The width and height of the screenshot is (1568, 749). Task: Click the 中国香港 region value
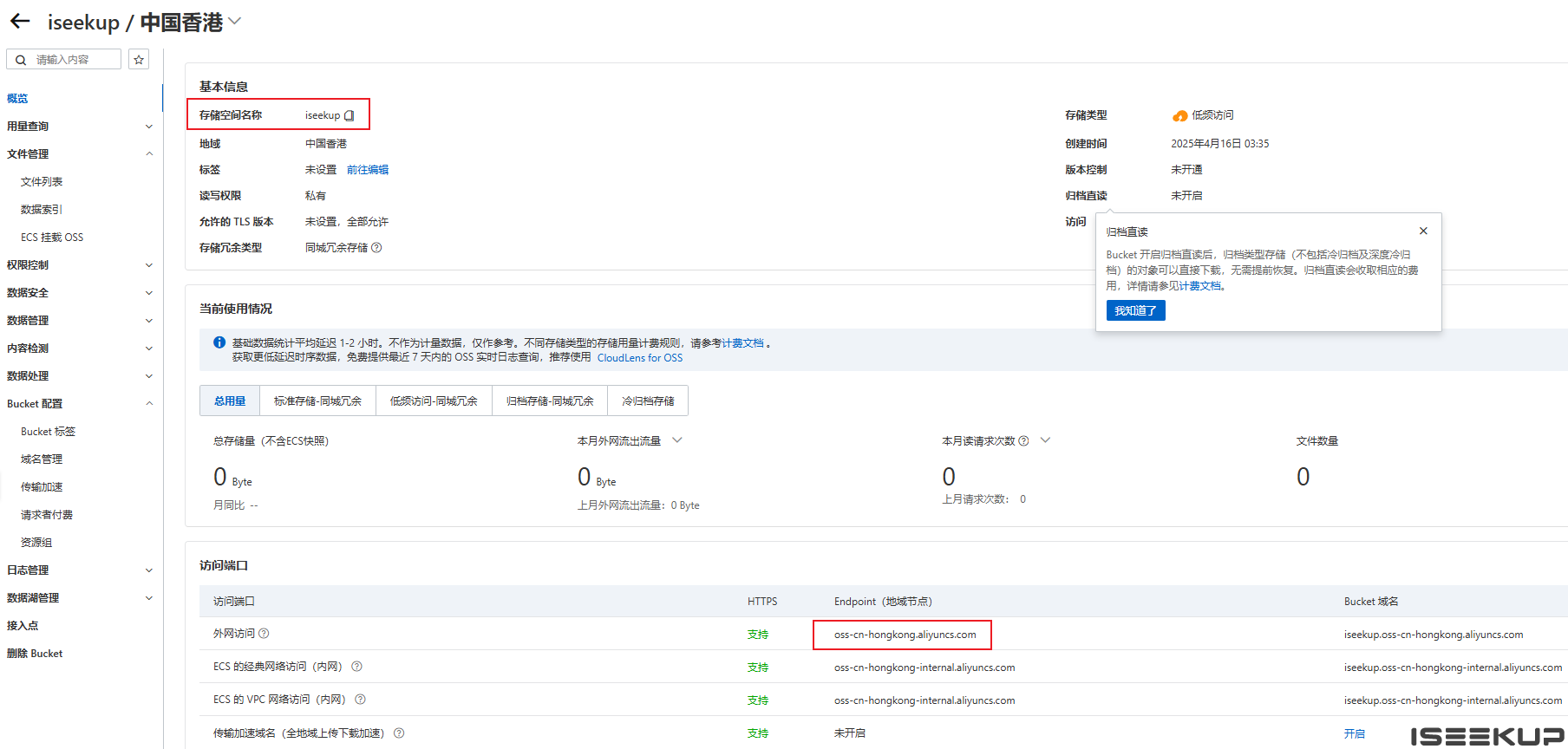pos(326,144)
